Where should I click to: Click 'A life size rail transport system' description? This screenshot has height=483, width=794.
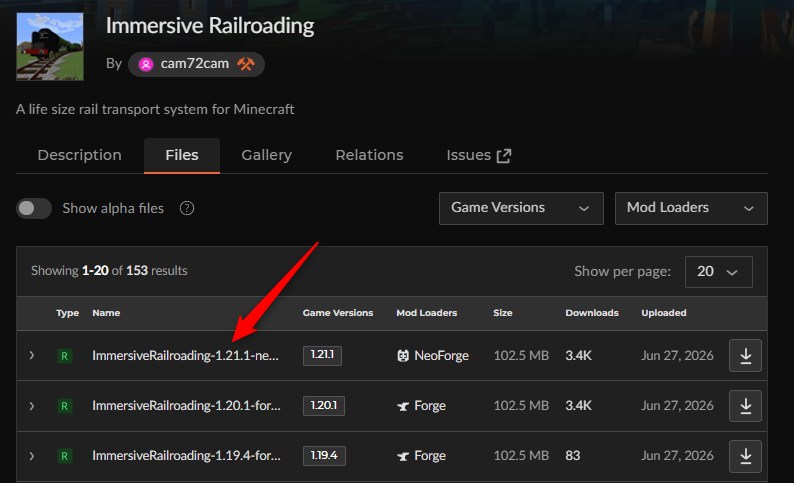click(x=155, y=109)
